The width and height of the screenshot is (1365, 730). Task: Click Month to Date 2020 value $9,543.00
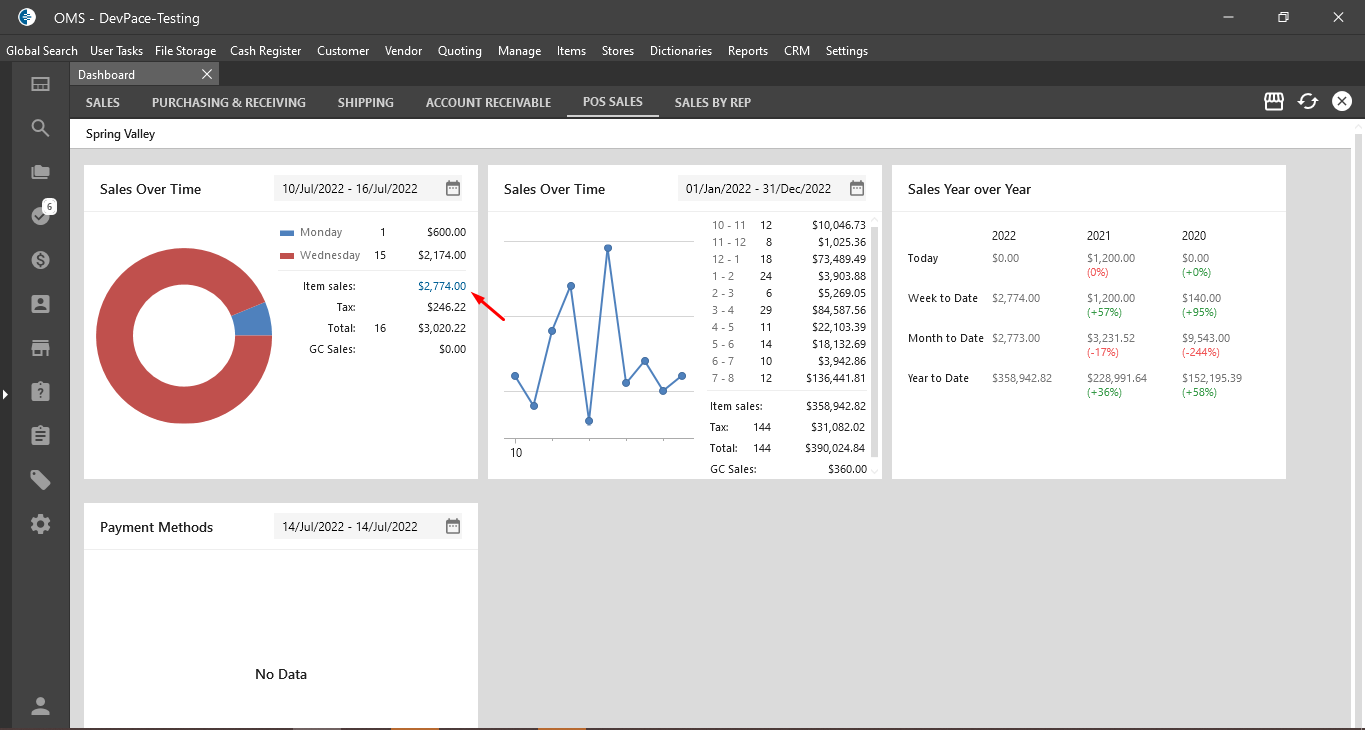(1206, 338)
